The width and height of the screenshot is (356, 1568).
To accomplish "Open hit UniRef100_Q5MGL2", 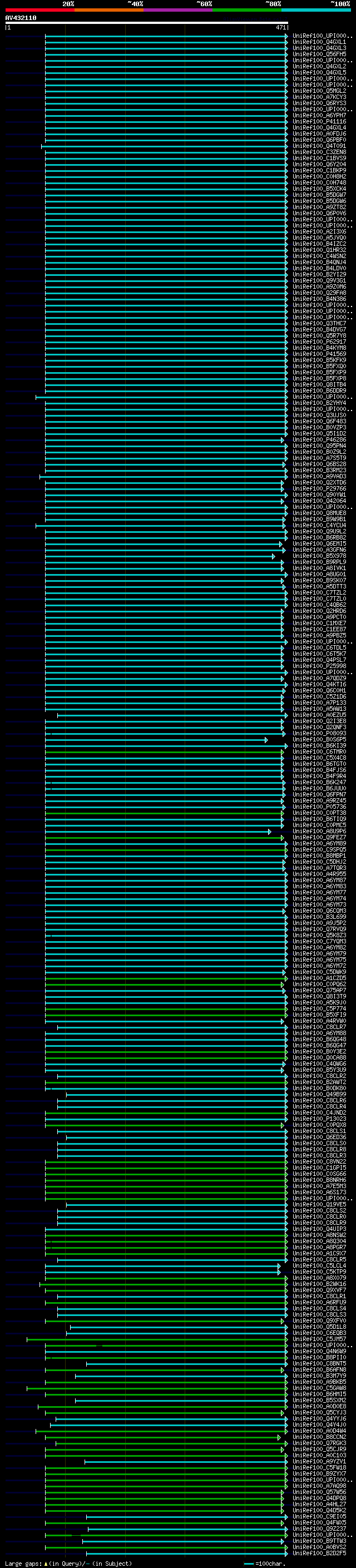I will click(319, 91).
